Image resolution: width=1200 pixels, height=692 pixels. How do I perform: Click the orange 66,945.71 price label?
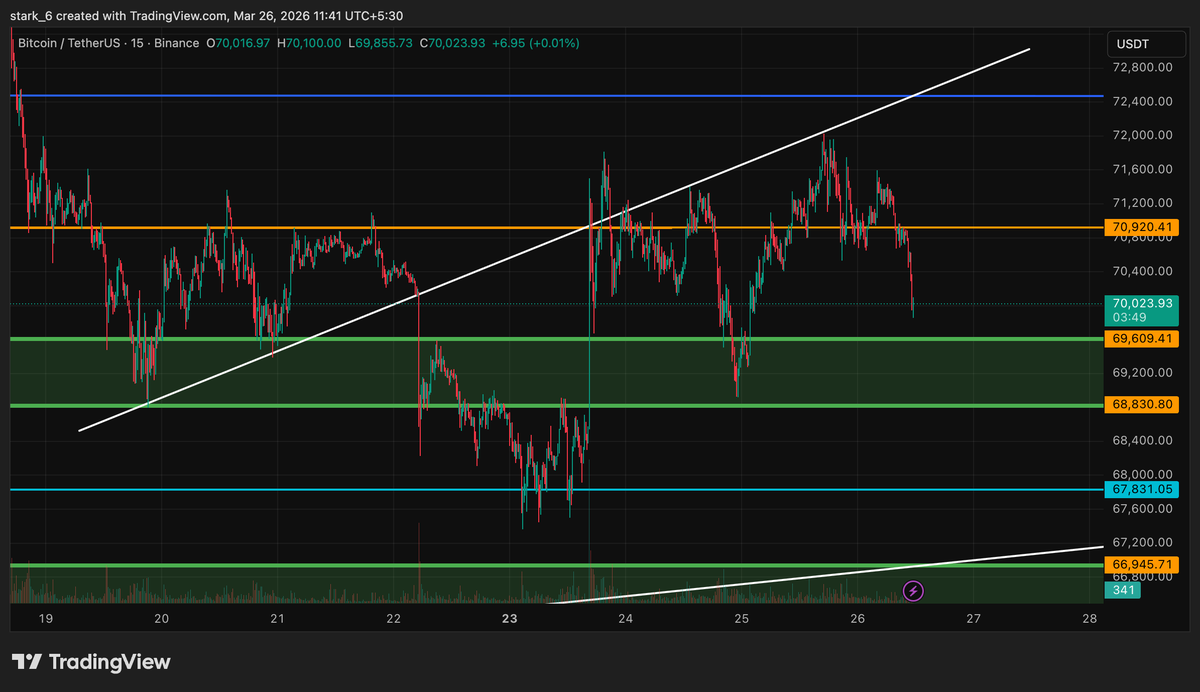(1141, 565)
